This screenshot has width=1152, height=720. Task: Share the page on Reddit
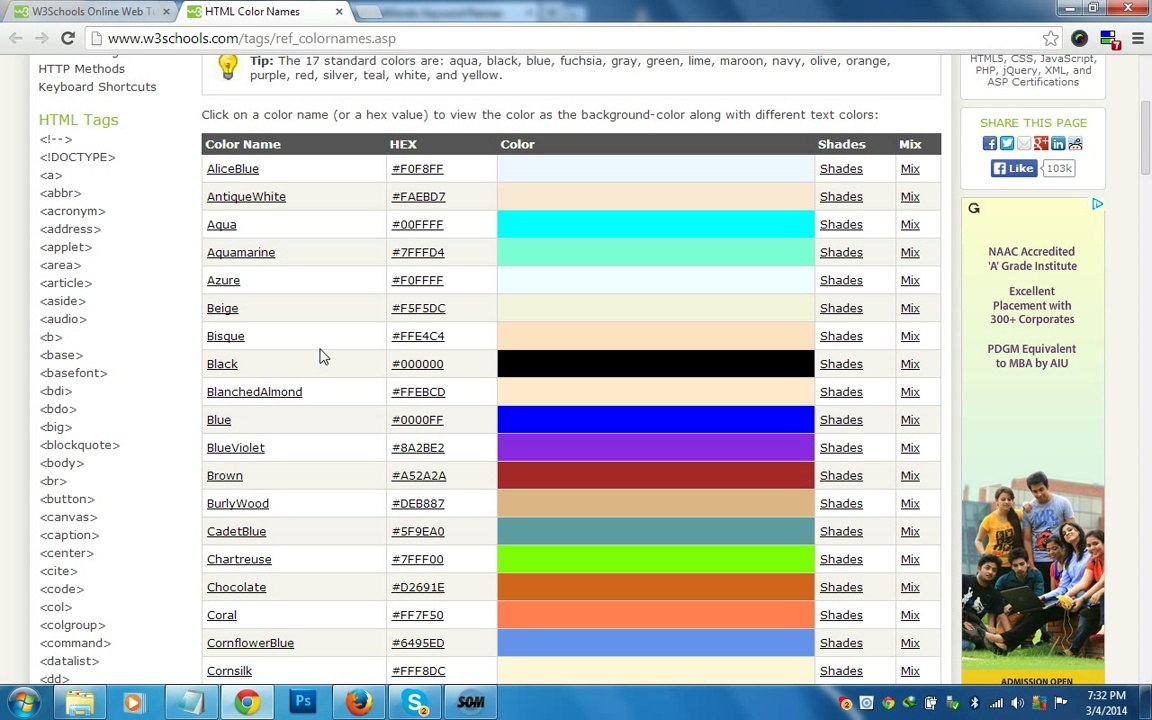1076,143
